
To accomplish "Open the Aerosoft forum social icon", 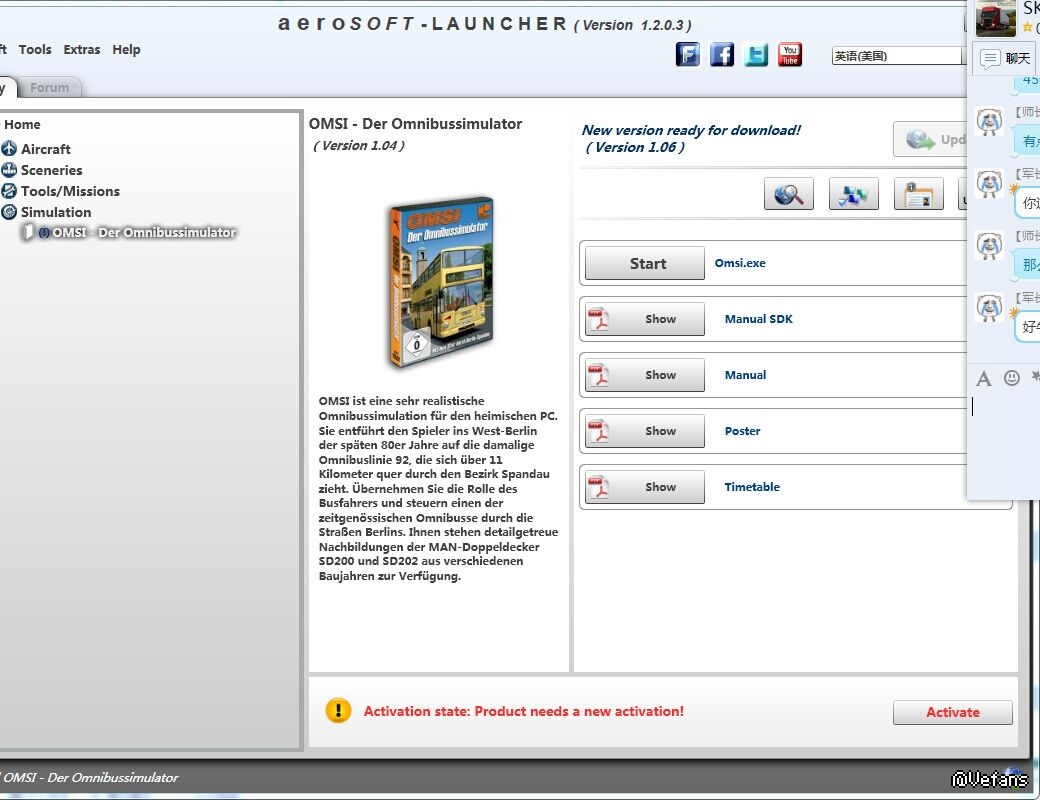I will point(688,54).
